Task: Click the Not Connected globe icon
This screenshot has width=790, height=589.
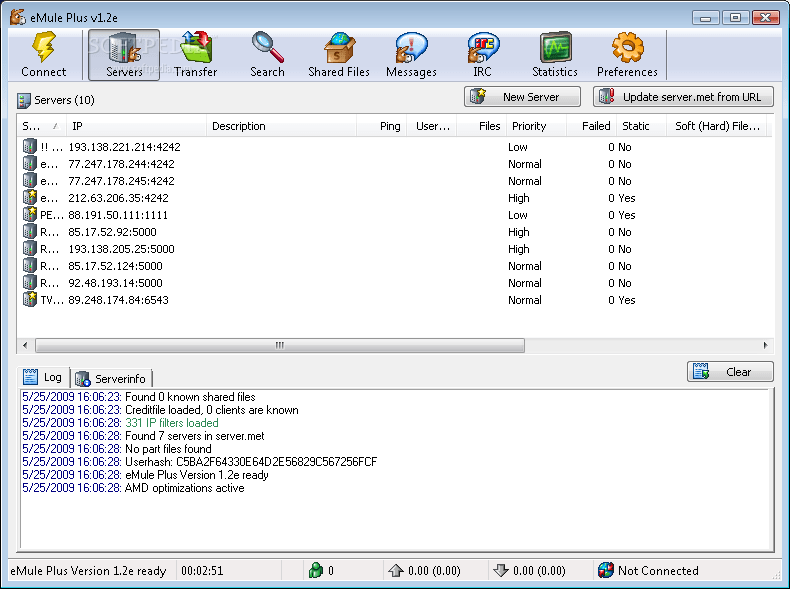Action: 605,570
